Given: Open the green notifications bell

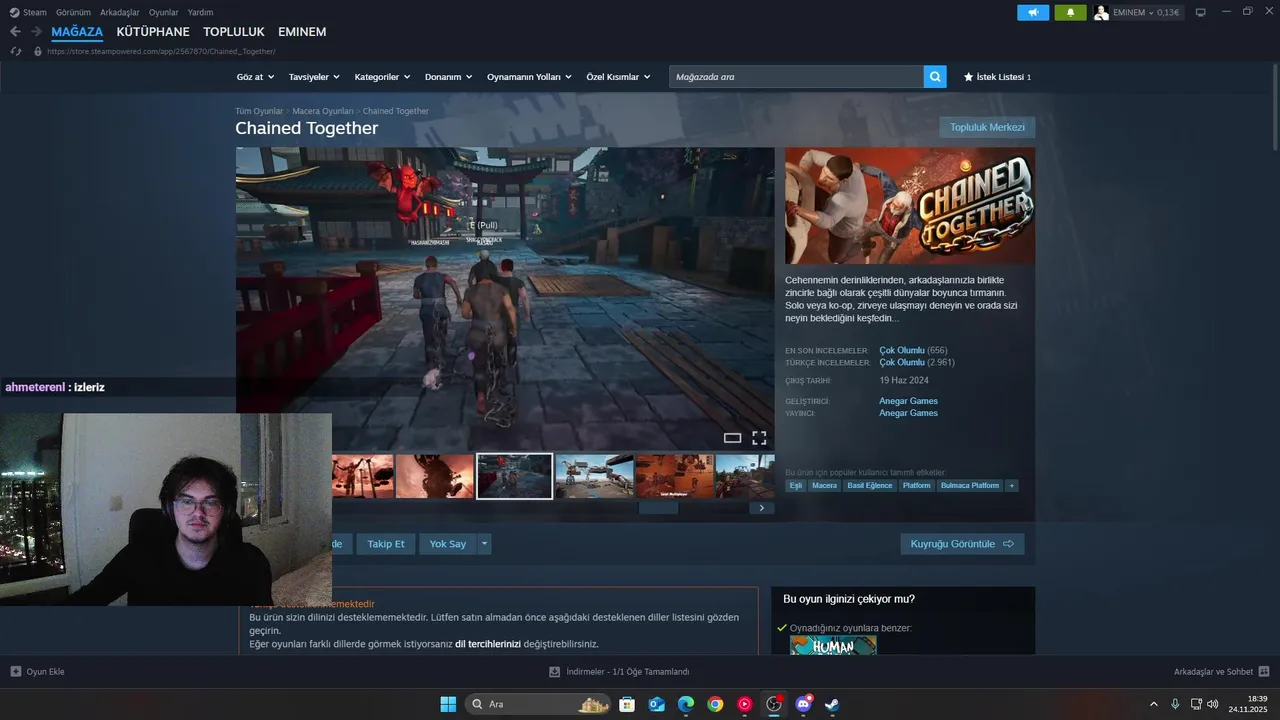Looking at the screenshot, I should 1070,12.
